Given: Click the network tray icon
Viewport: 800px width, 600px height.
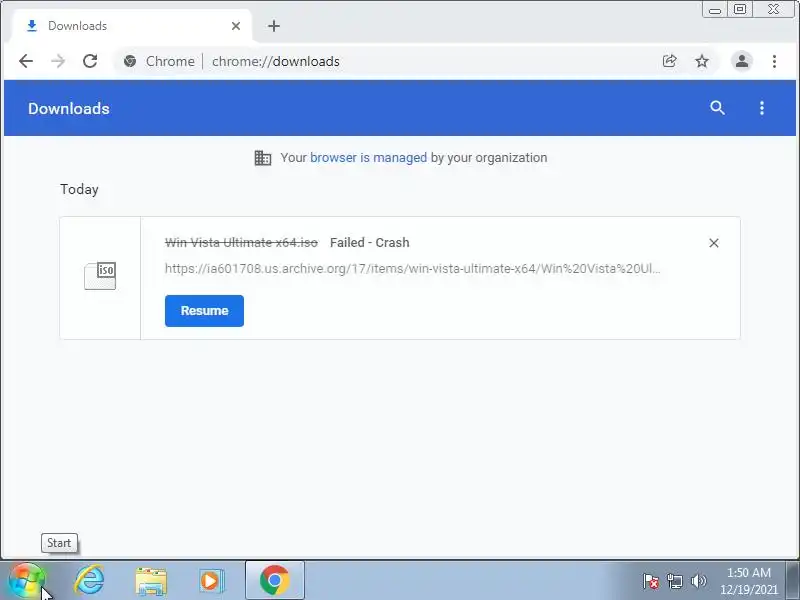Looking at the screenshot, I should [674, 581].
